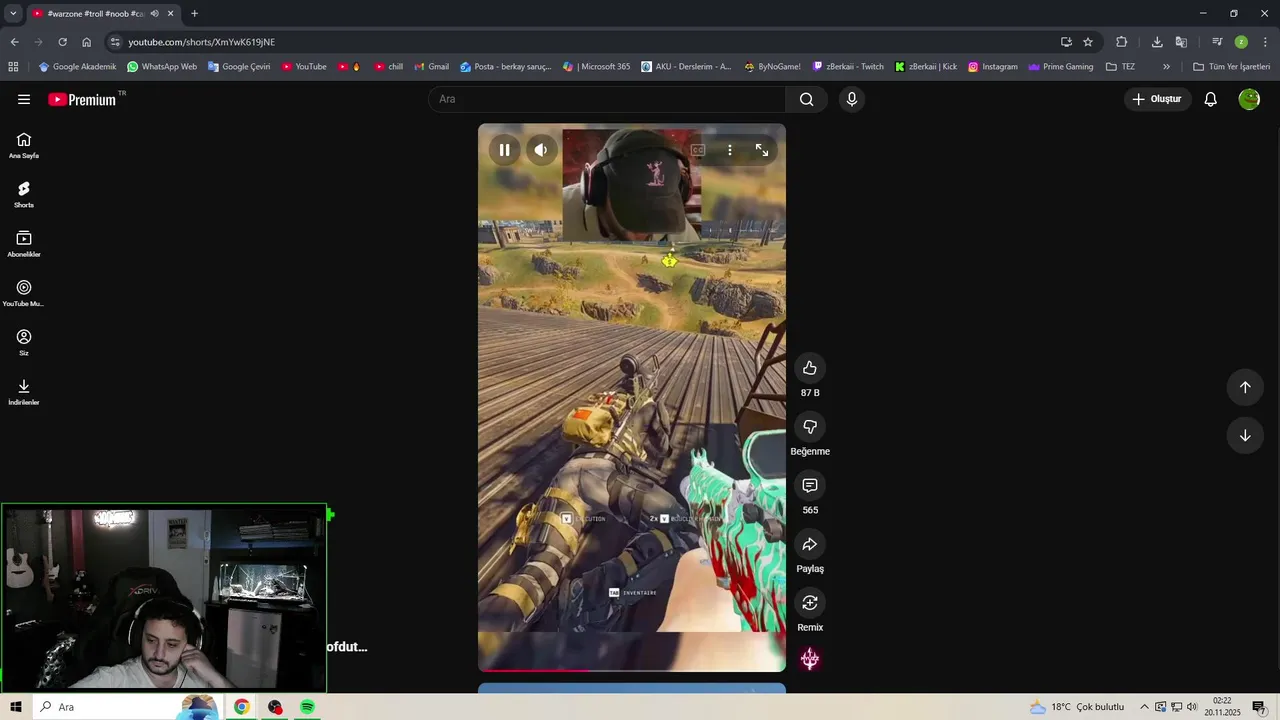
Task: Open the Short's sound avatar icon
Action: pyautogui.click(x=810, y=659)
